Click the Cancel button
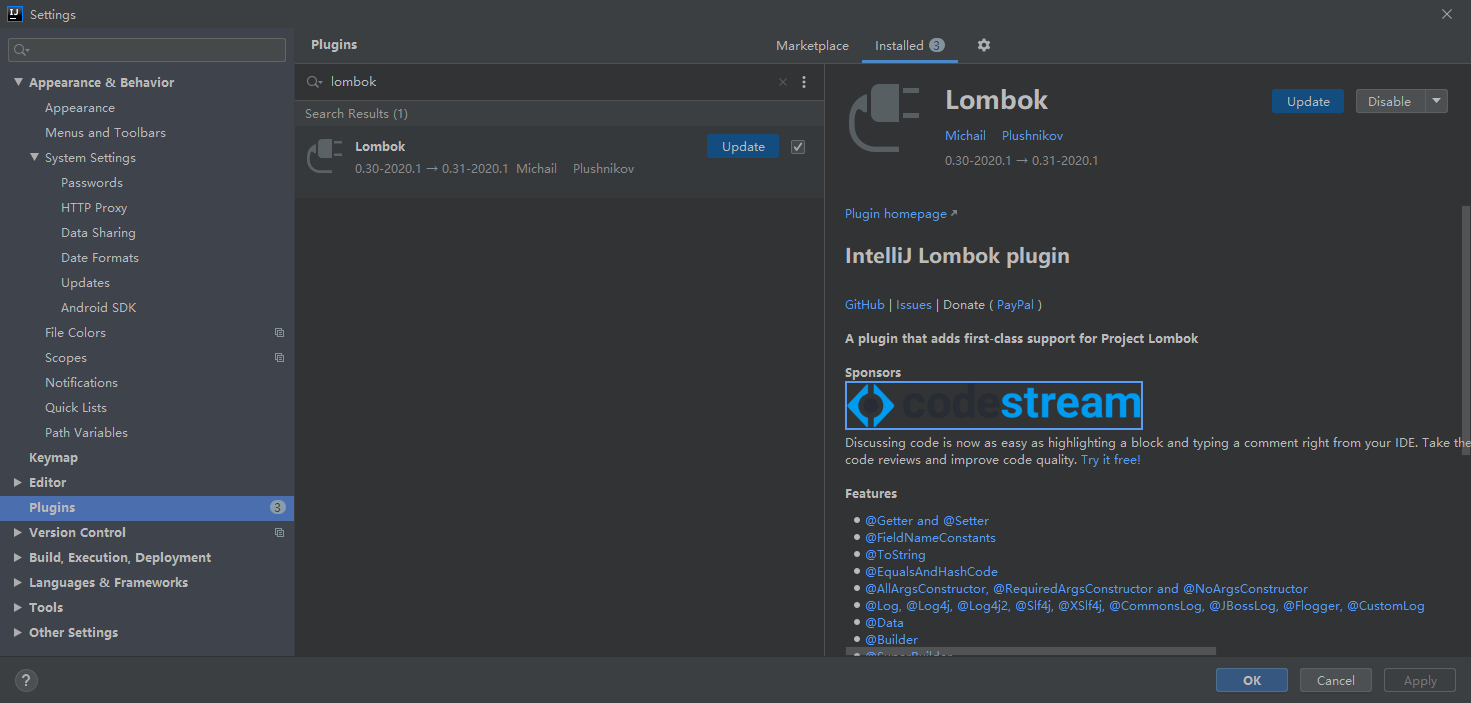 point(1336,680)
